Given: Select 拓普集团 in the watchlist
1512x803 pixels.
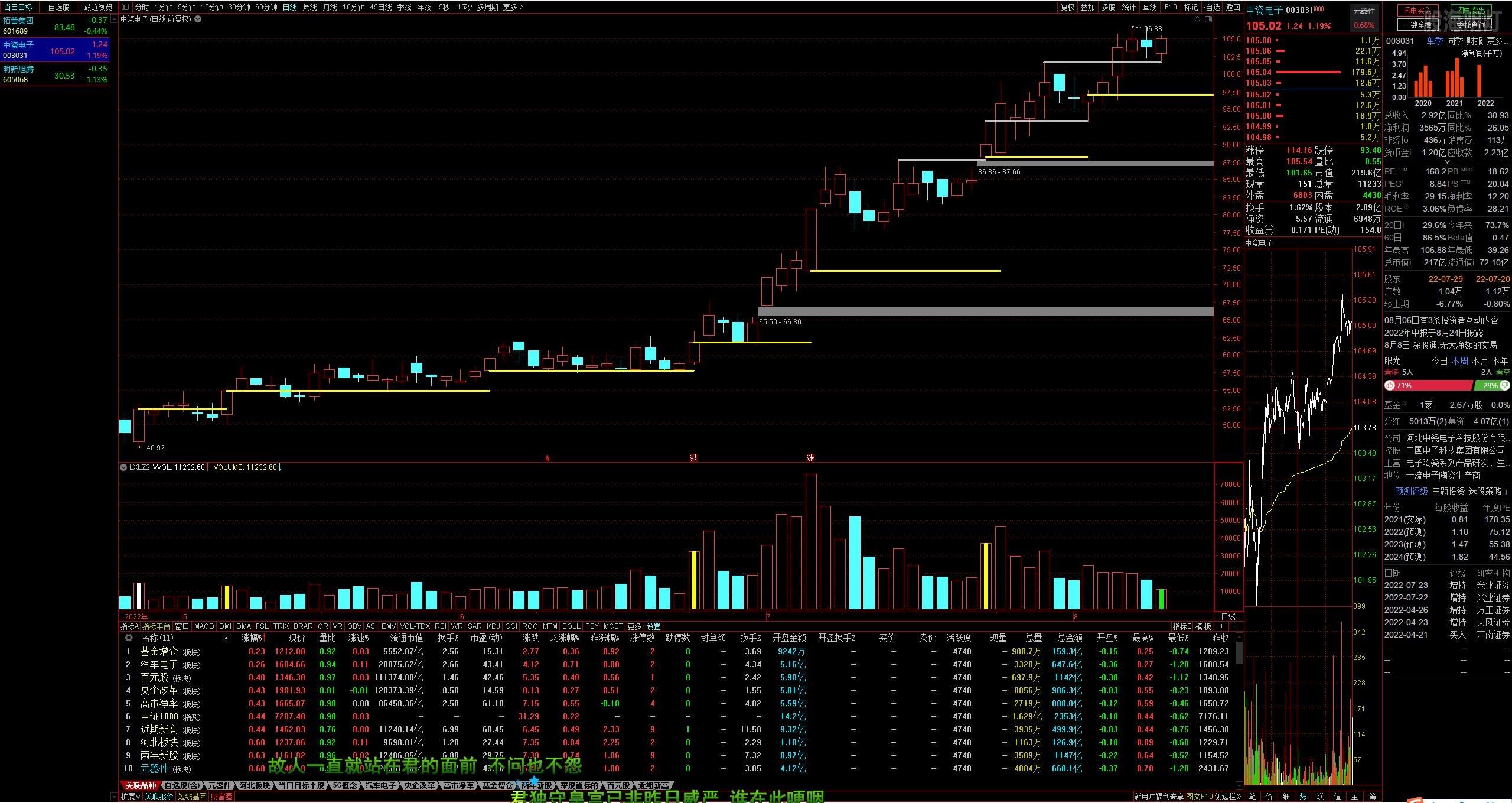Looking at the screenshot, I should [54, 25].
